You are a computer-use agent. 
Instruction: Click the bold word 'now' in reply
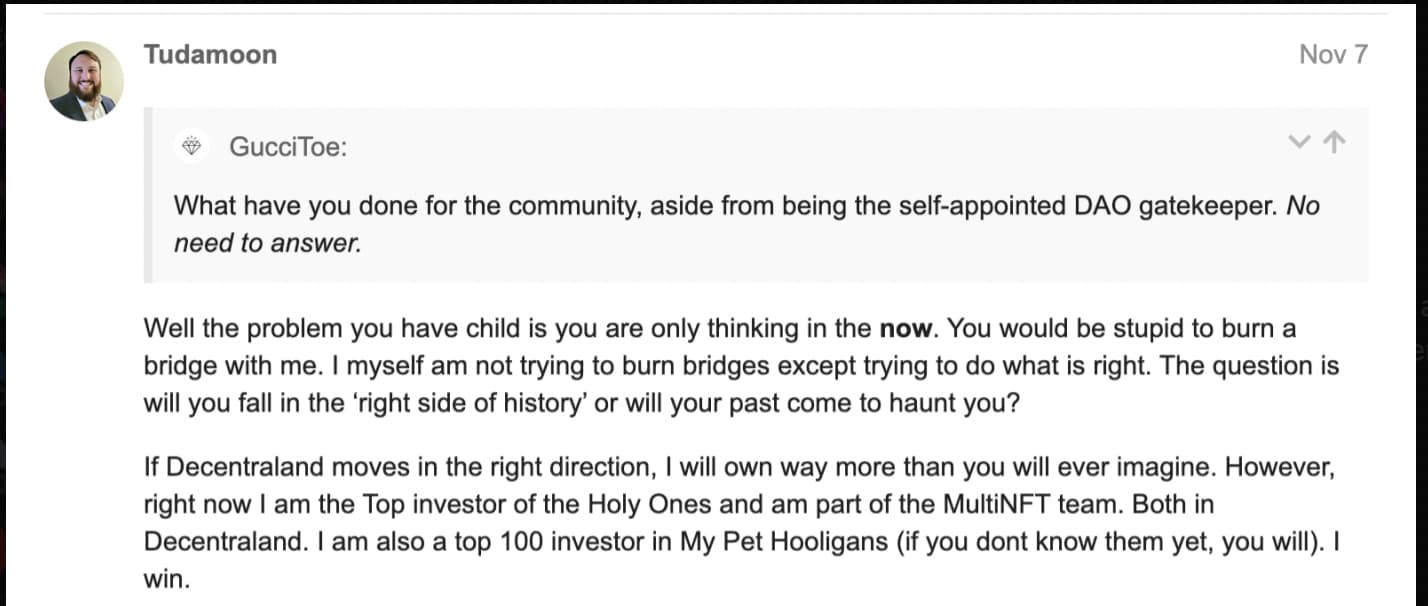click(x=904, y=328)
